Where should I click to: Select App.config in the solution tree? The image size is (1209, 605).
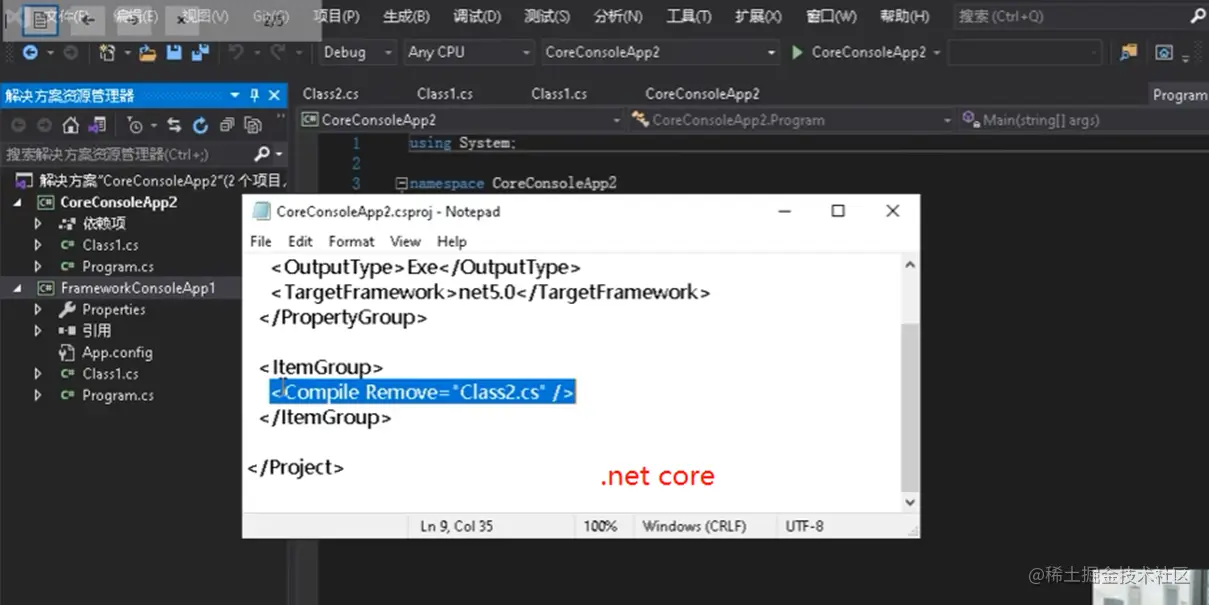coord(117,352)
